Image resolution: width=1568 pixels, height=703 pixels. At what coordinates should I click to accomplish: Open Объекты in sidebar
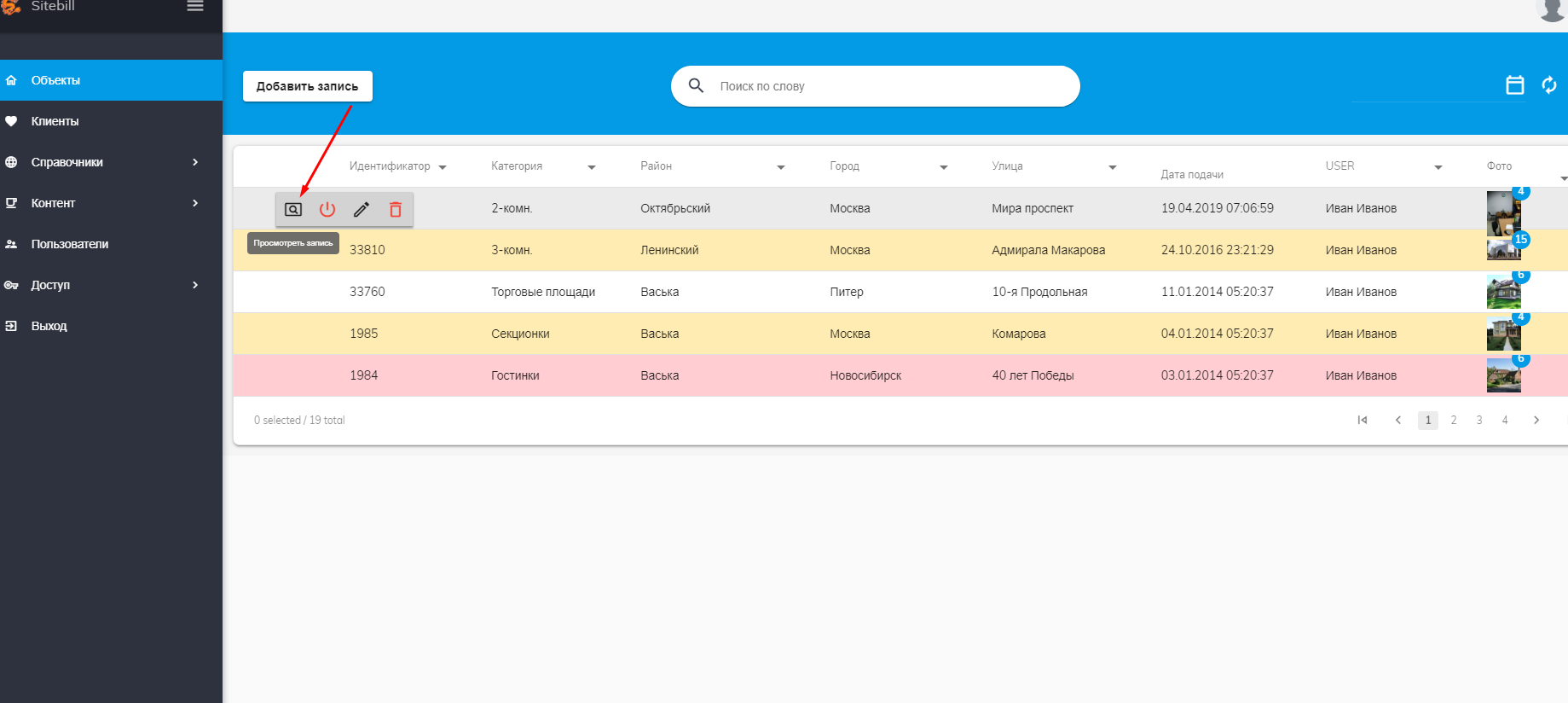pyautogui.click(x=111, y=80)
